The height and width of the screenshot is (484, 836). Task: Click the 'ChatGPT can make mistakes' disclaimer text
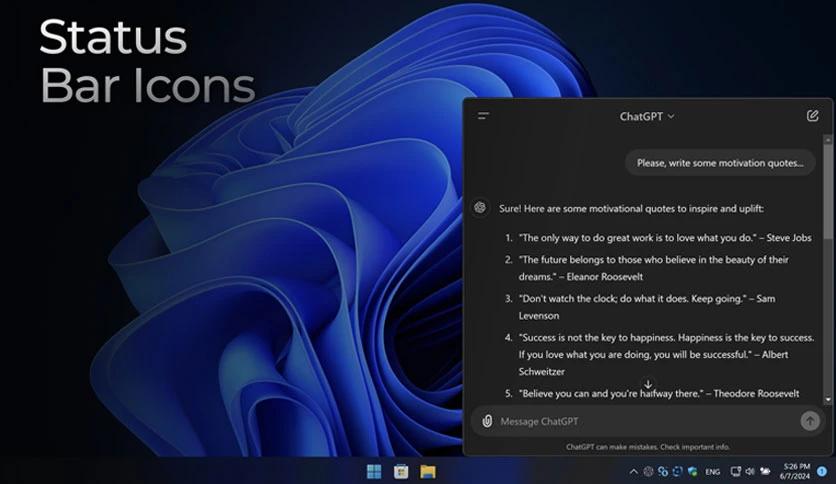click(x=648, y=447)
